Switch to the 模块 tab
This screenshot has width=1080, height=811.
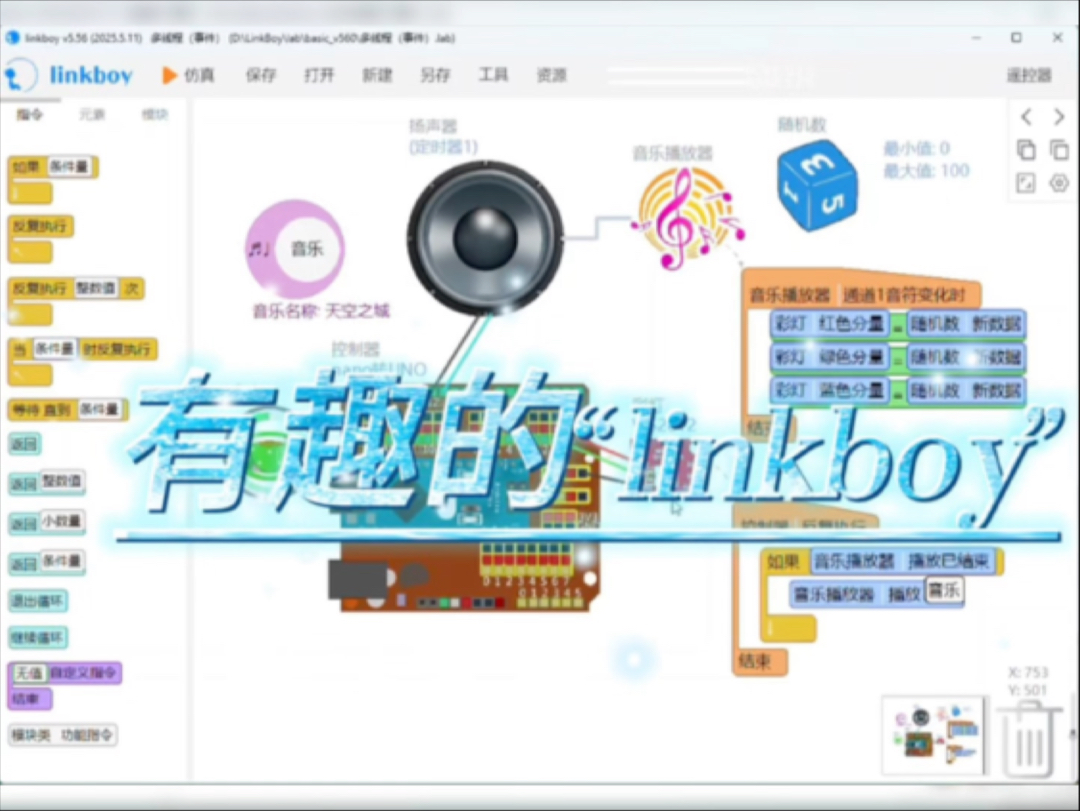[154, 114]
